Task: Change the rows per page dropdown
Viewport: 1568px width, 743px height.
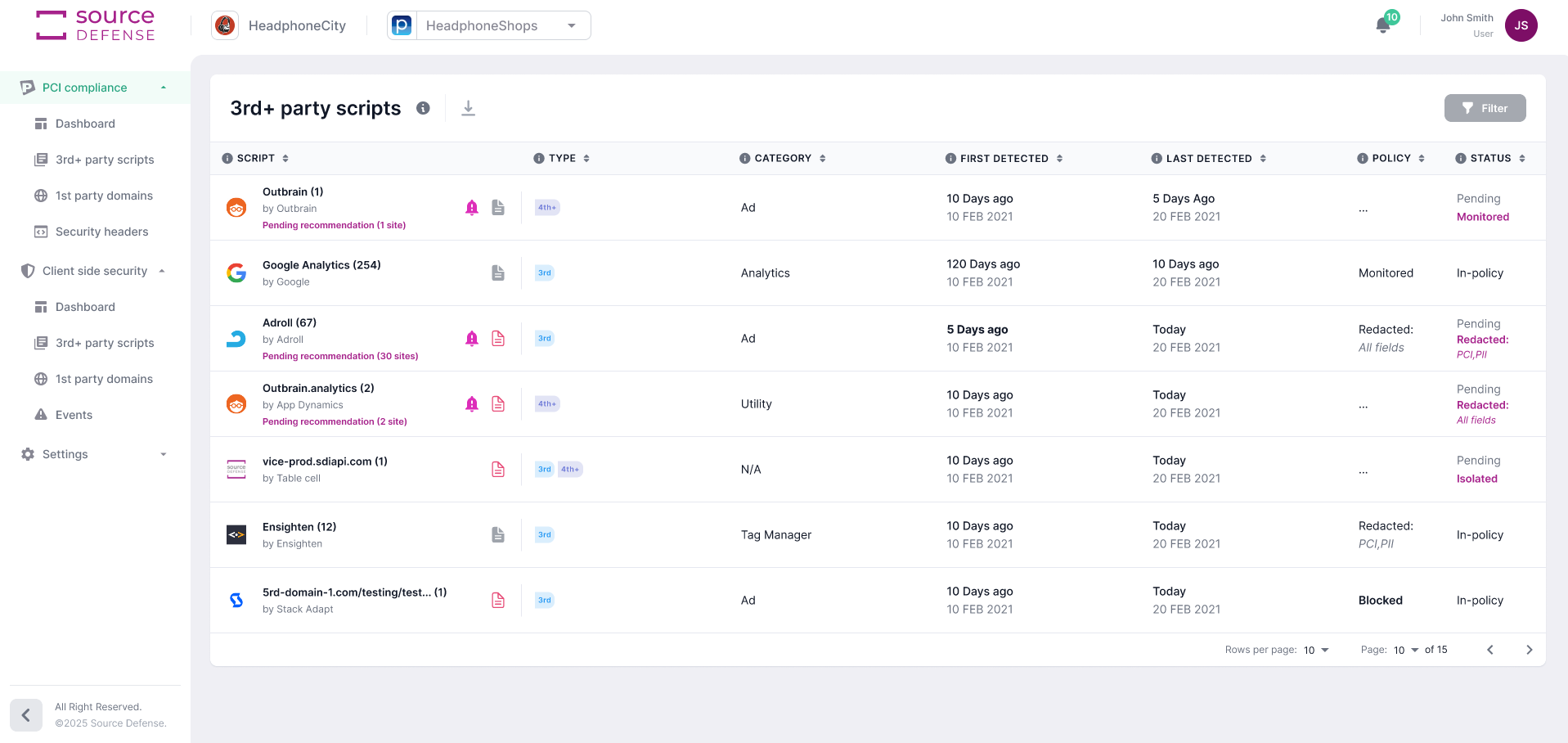Action: pos(1316,651)
